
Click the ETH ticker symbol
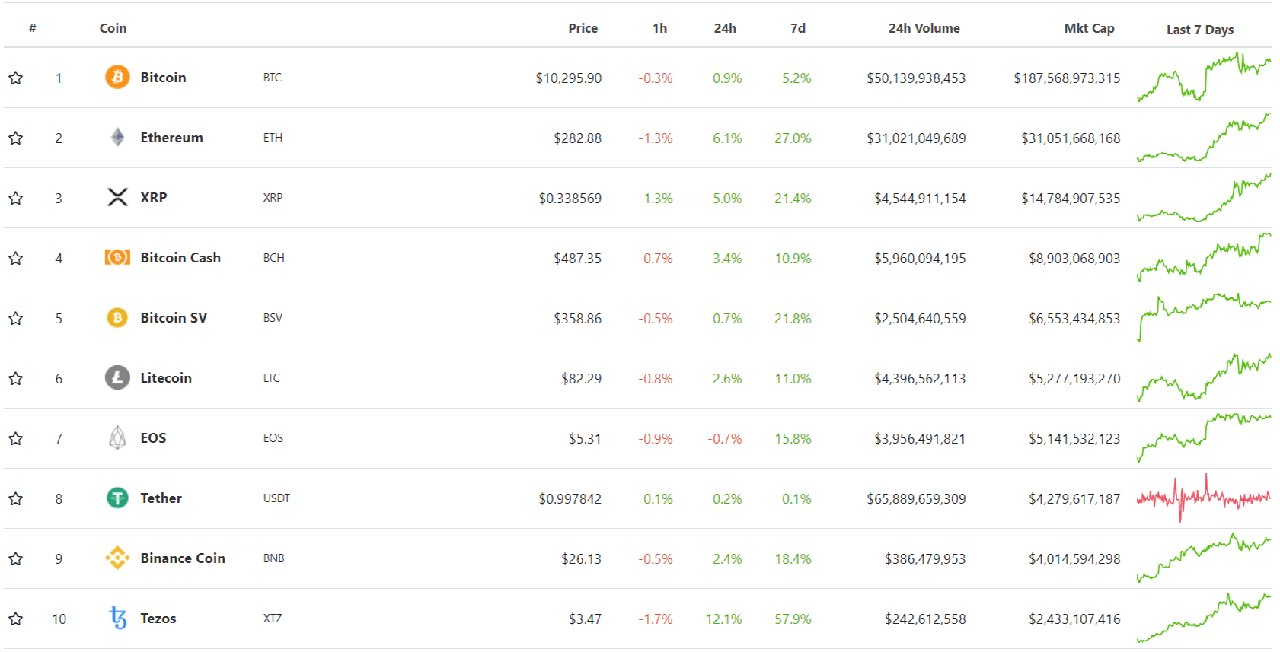click(273, 138)
